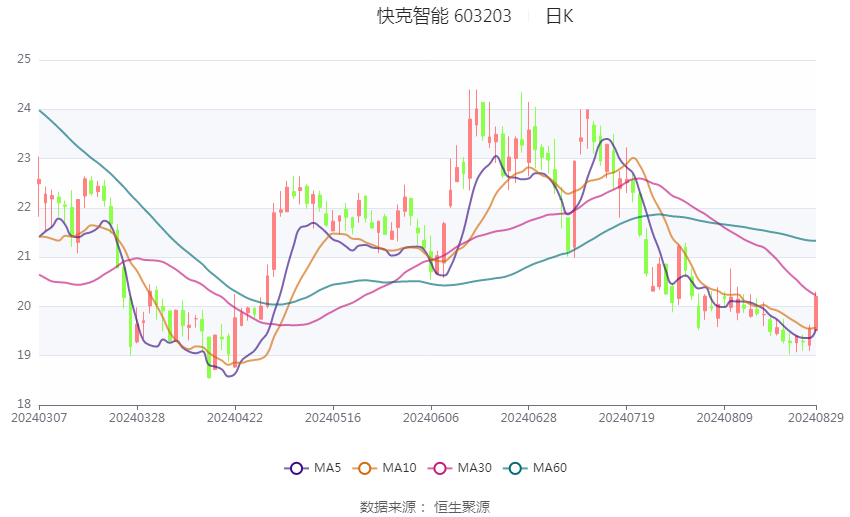
Task: Toggle the MA30 legend series
Action: (460, 468)
